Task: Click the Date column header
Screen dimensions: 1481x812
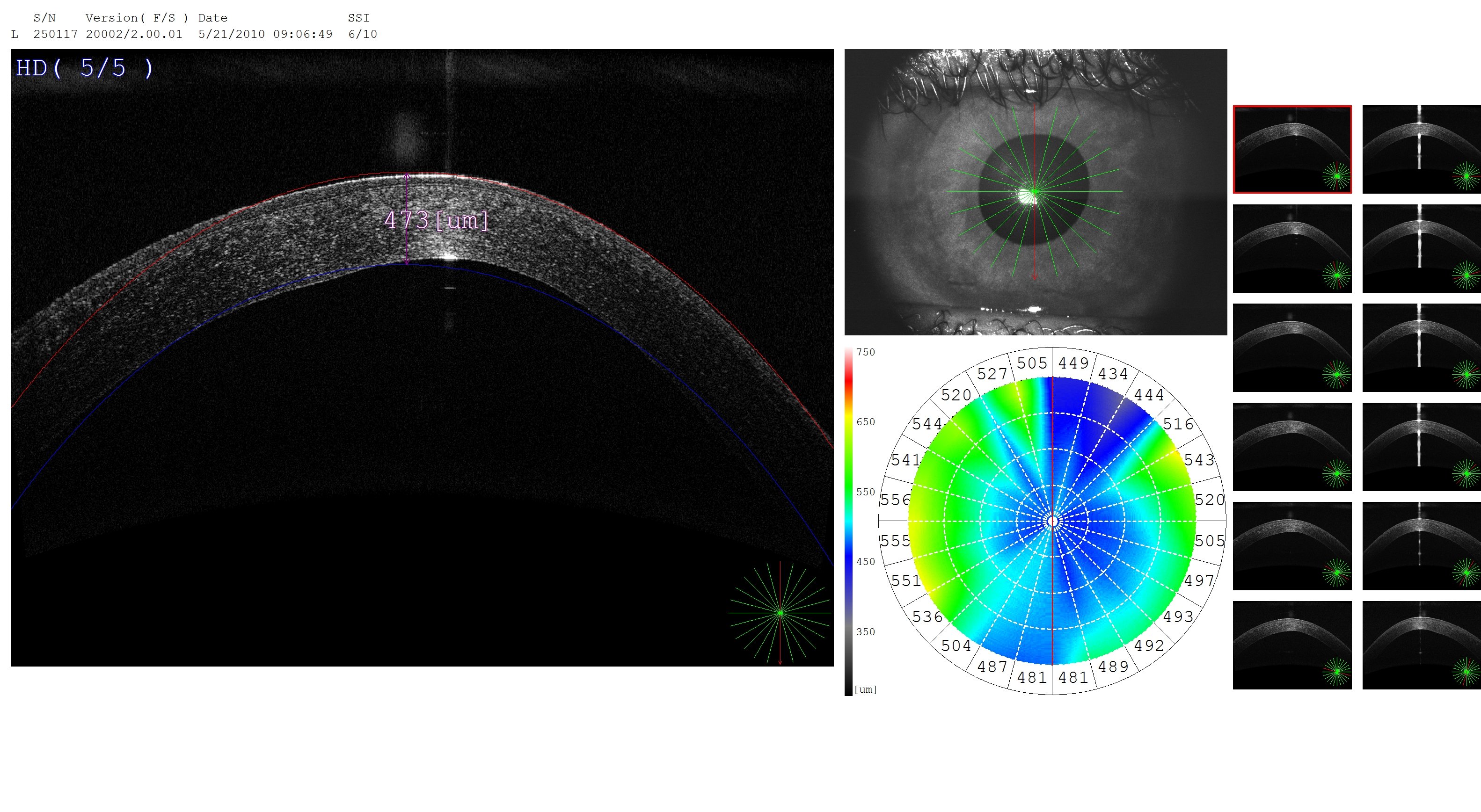Action: 213,18
